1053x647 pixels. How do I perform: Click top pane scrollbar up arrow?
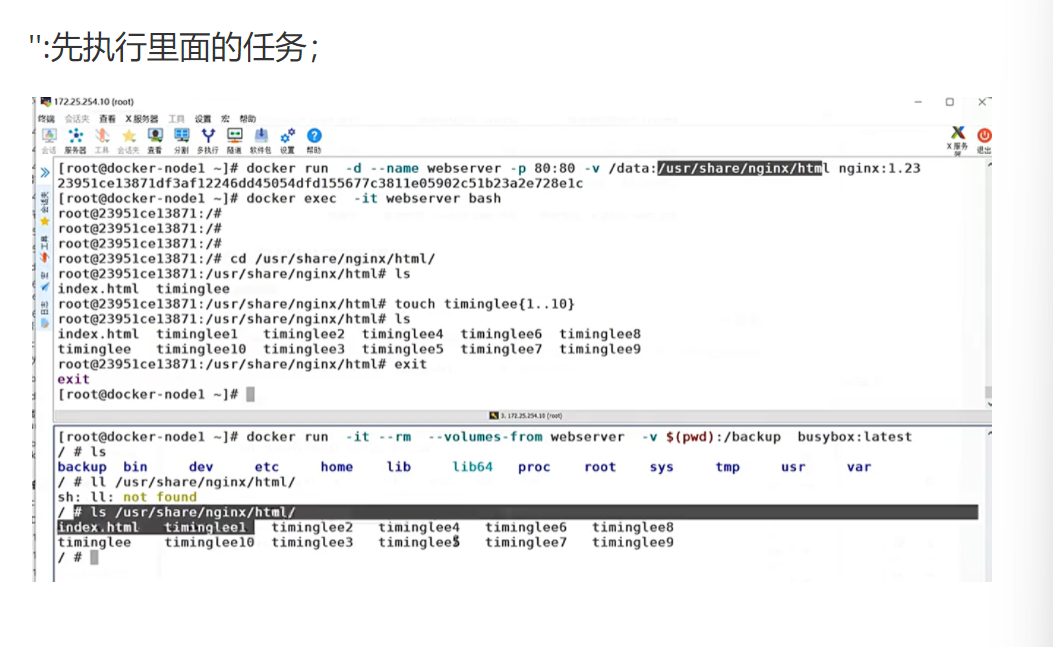(x=989, y=165)
